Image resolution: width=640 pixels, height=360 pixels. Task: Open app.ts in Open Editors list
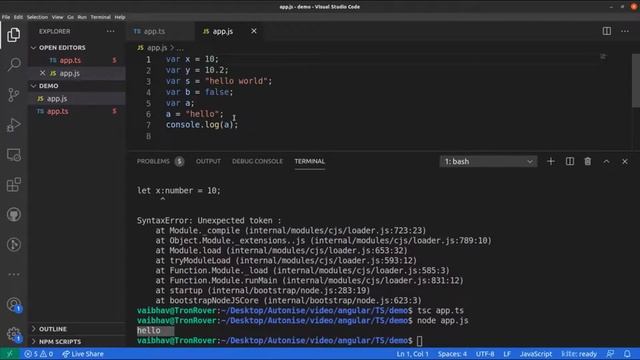[x=78, y=60]
